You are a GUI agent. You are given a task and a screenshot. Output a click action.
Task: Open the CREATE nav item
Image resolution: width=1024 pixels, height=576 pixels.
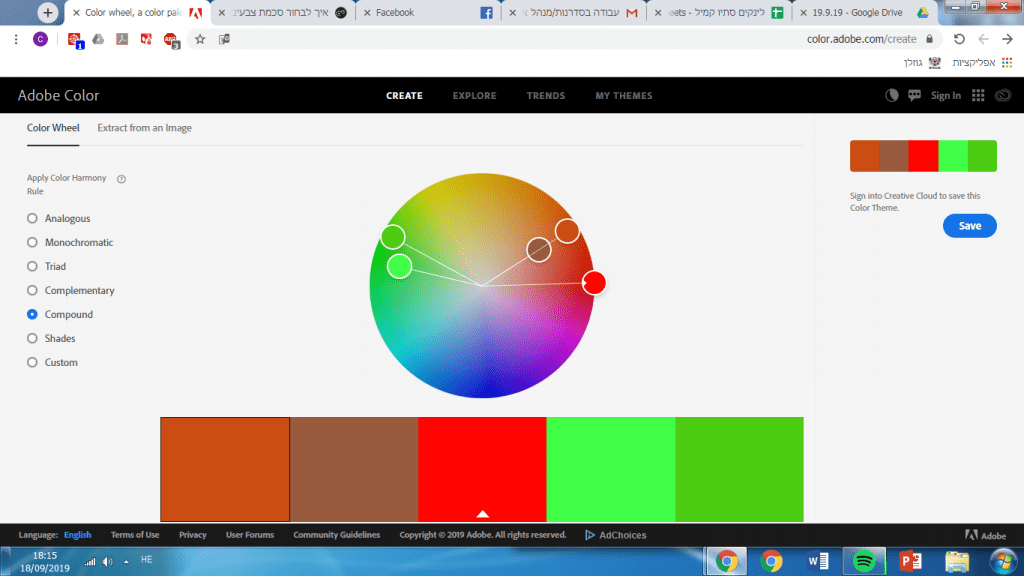[x=404, y=95]
